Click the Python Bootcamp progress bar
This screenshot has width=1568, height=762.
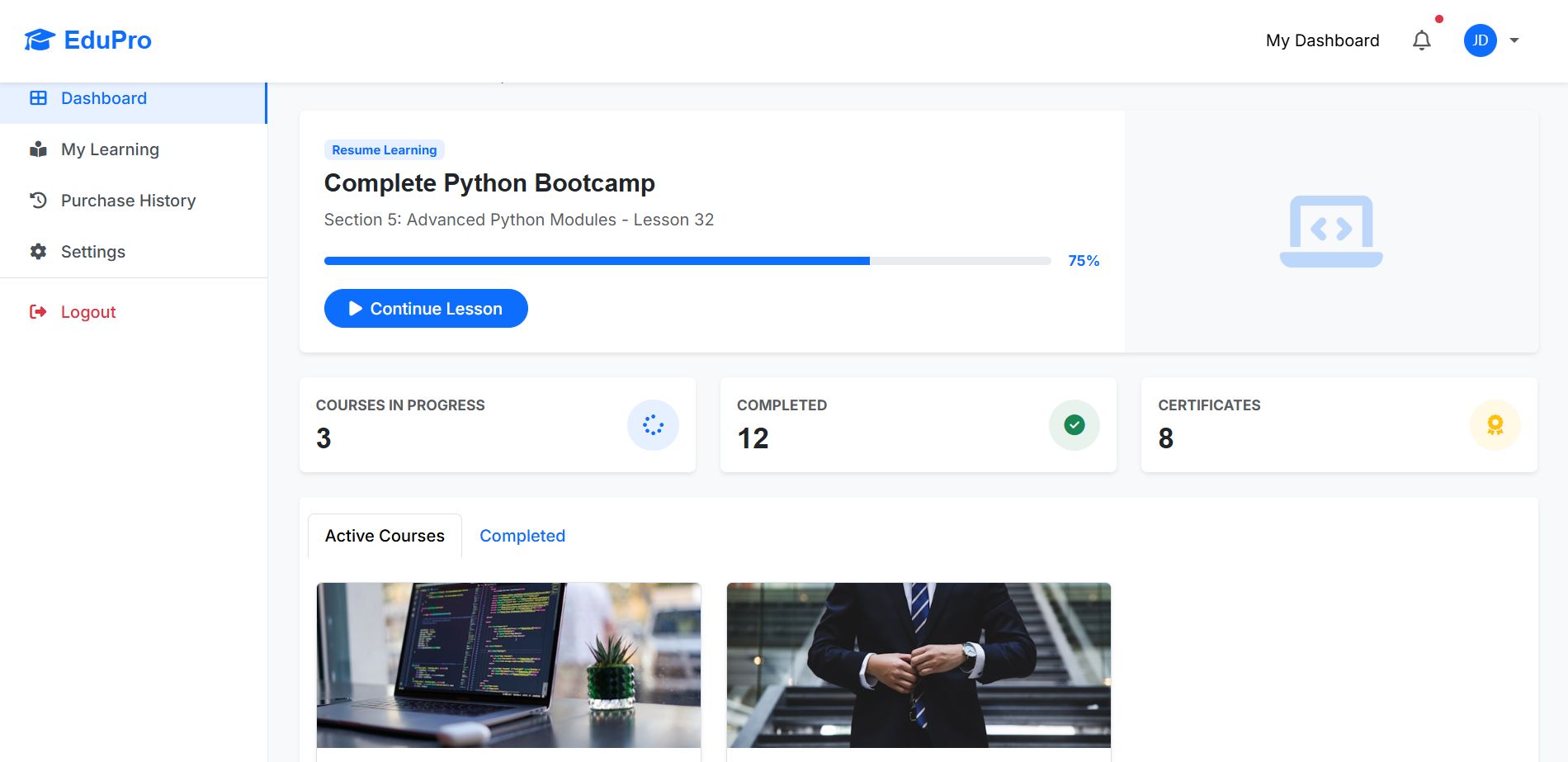click(687, 261)
